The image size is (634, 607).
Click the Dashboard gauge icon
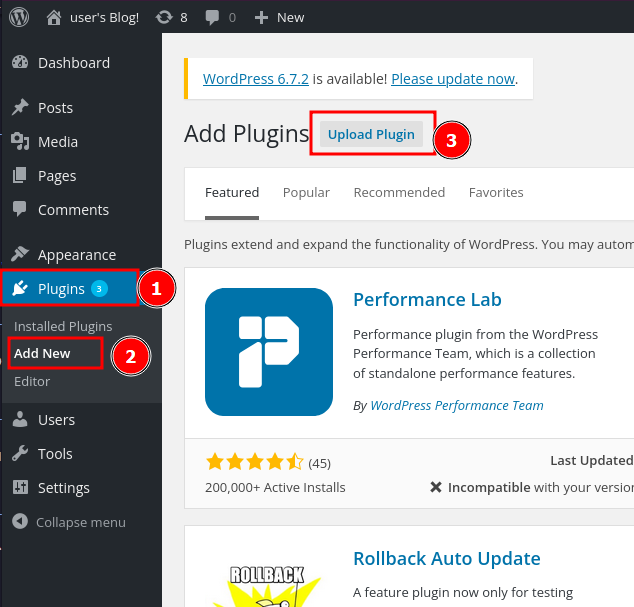point(20,62)
